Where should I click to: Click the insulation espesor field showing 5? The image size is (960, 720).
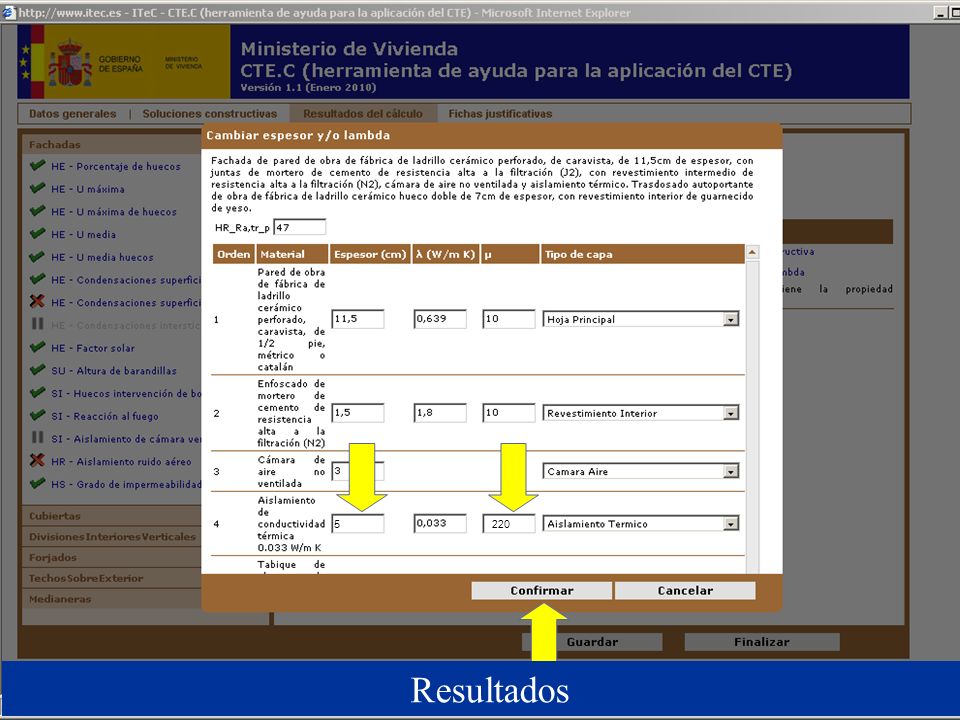pyautogui.click(x=358, y=523)
